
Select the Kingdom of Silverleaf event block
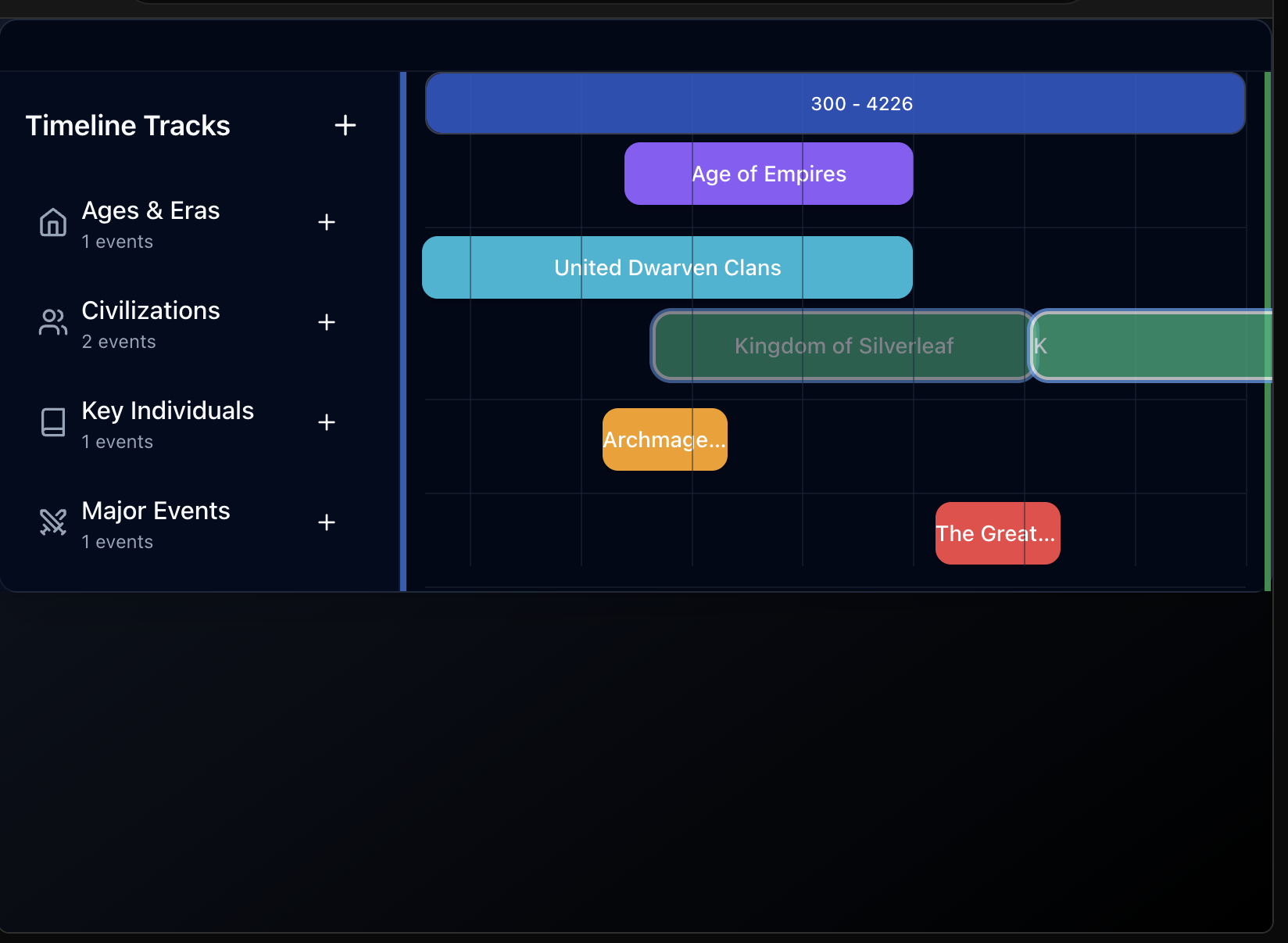844,346
